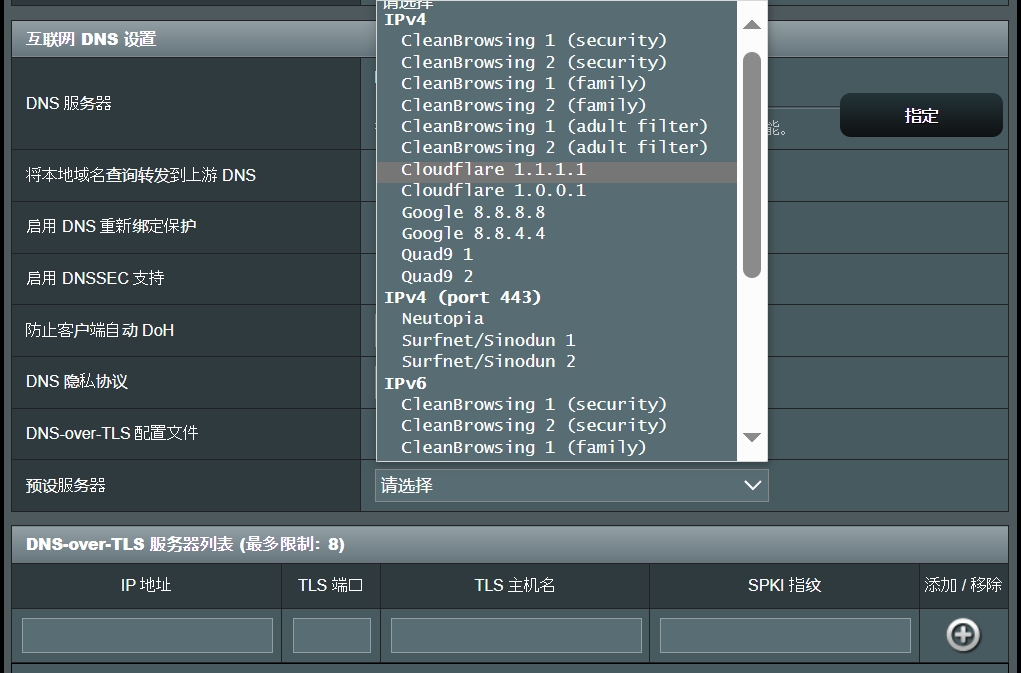Click the TLS 主机名 input field

[x=516, y=635]
